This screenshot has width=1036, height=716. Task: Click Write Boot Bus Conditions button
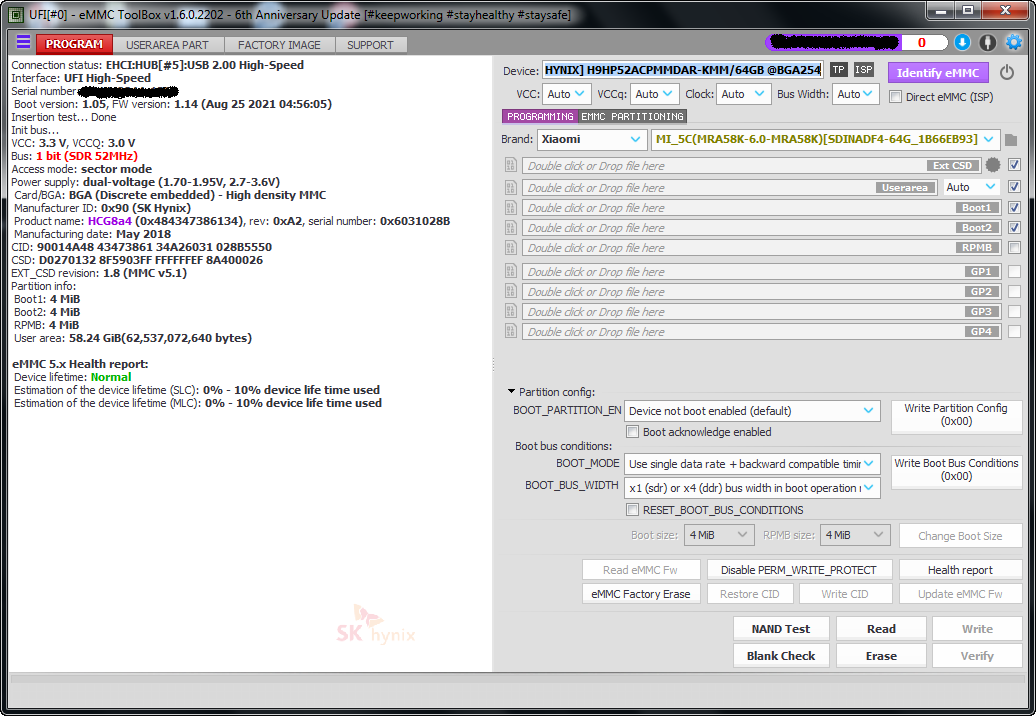coord(956,470)
